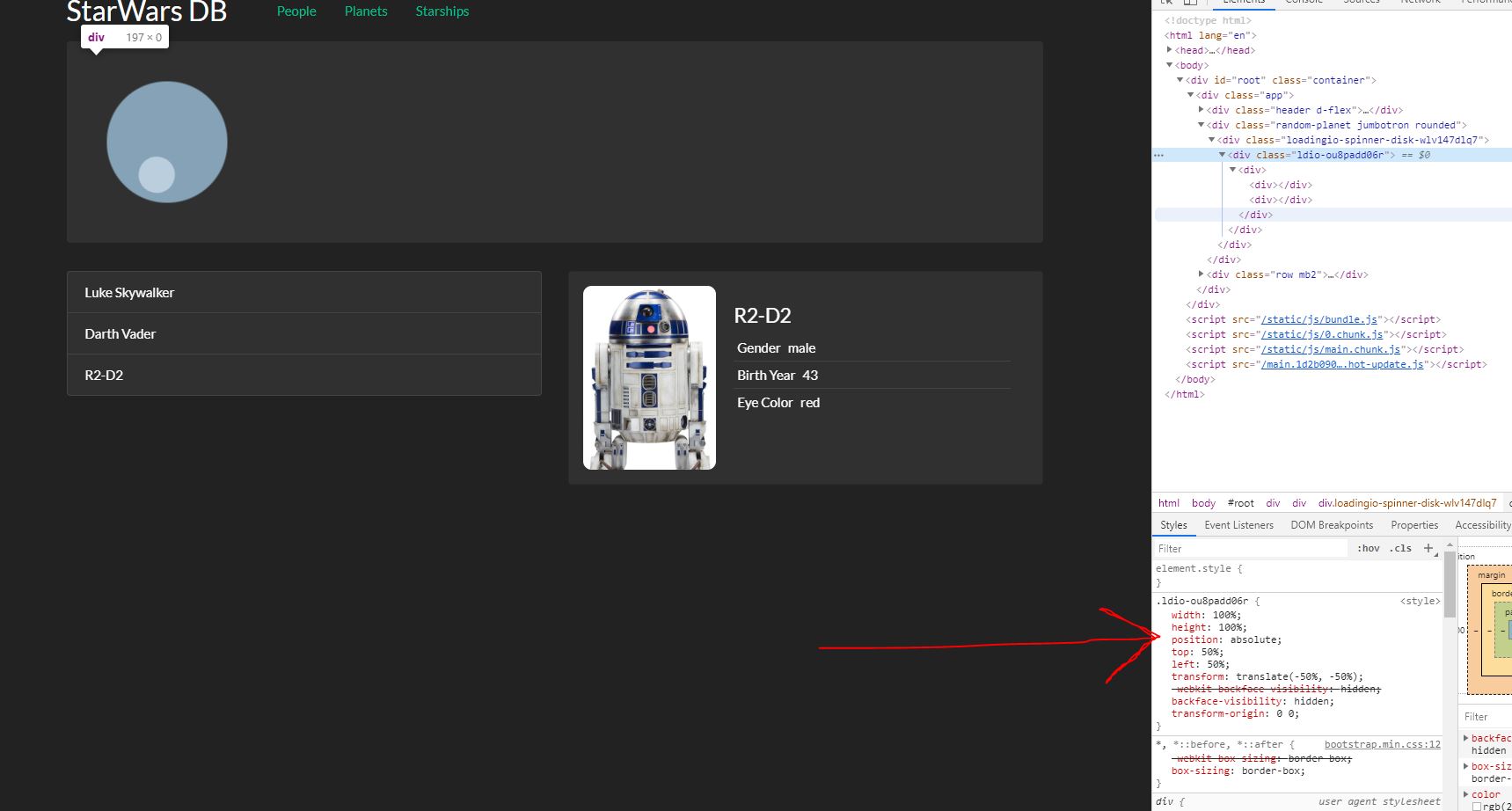Screen dimensions: 1512x811
Task: Expand the computed box-sizing property
Action: click(x=1465, y=766)
